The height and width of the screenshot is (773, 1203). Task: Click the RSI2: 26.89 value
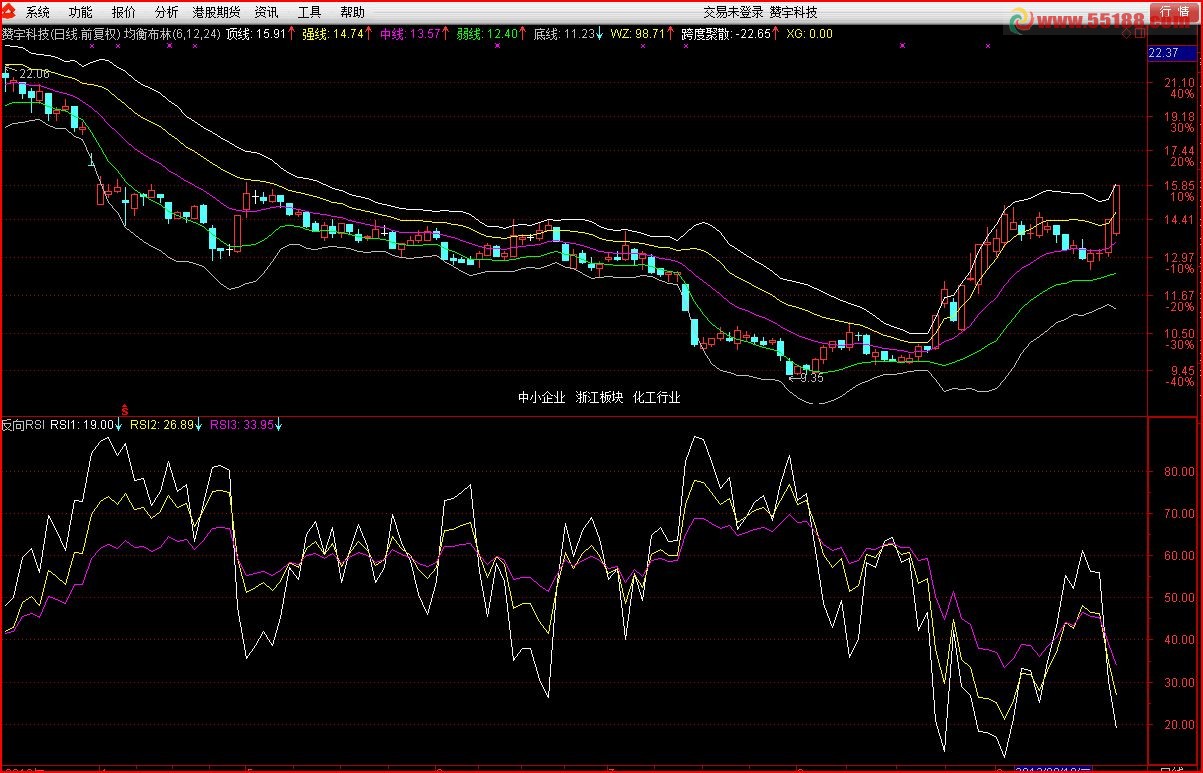pos(161,424)
